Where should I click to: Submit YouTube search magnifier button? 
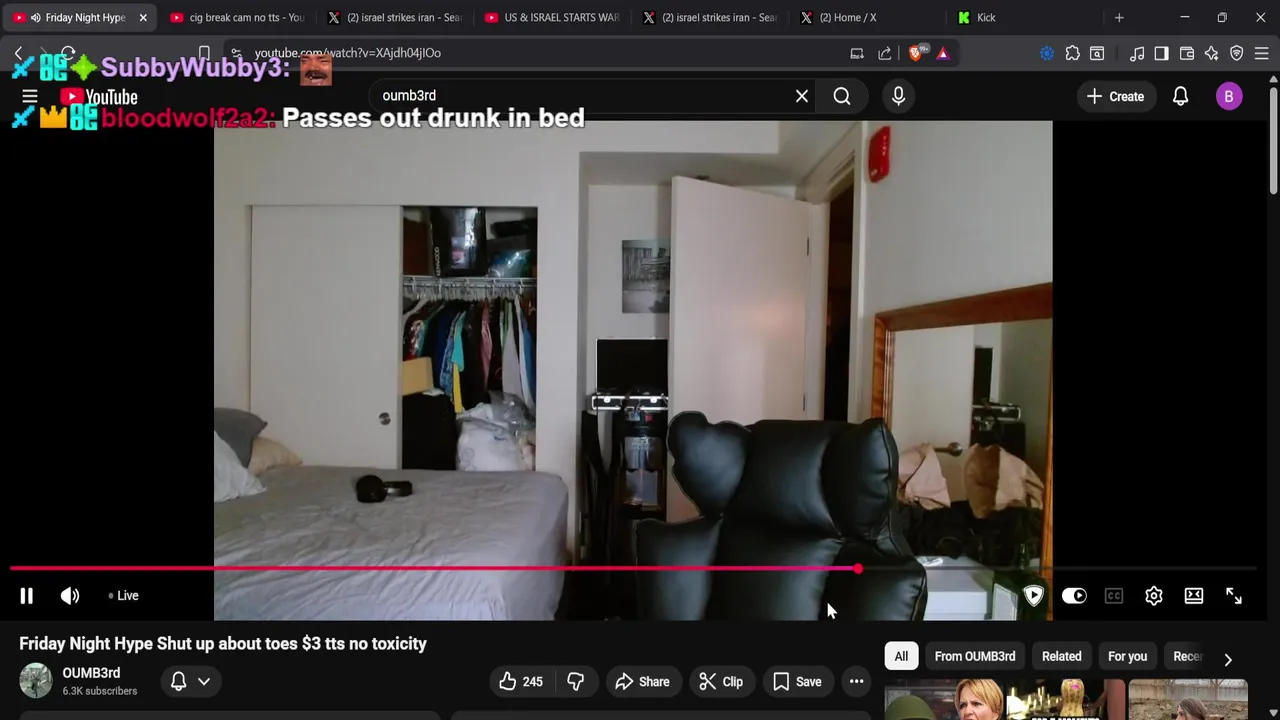point(842,96)
